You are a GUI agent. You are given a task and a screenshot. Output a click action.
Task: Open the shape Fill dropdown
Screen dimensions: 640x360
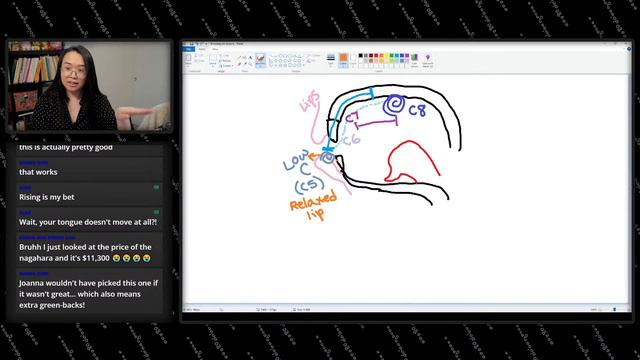pyautogui.click(x=311, y=60)
